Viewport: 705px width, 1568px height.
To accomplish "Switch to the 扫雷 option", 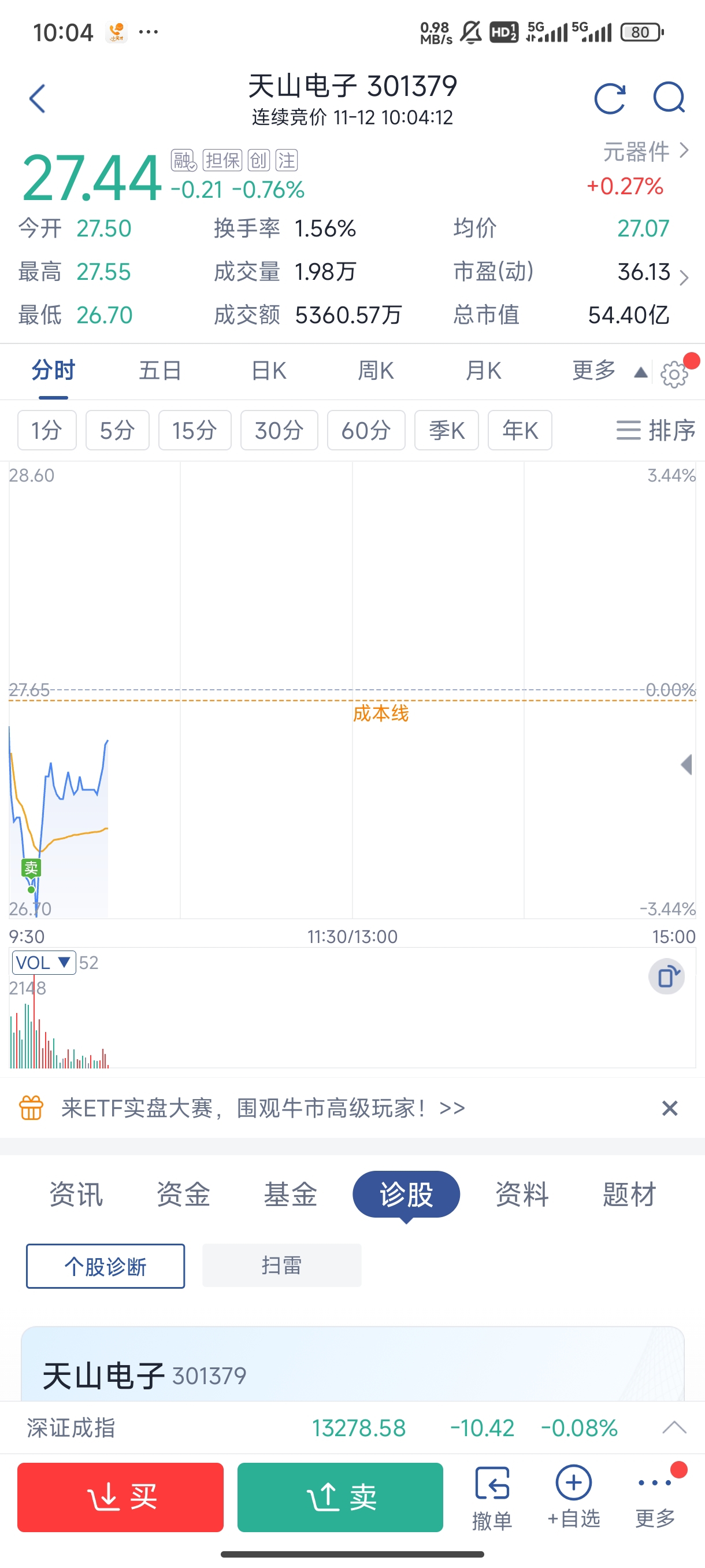I will pos(281,1266).
